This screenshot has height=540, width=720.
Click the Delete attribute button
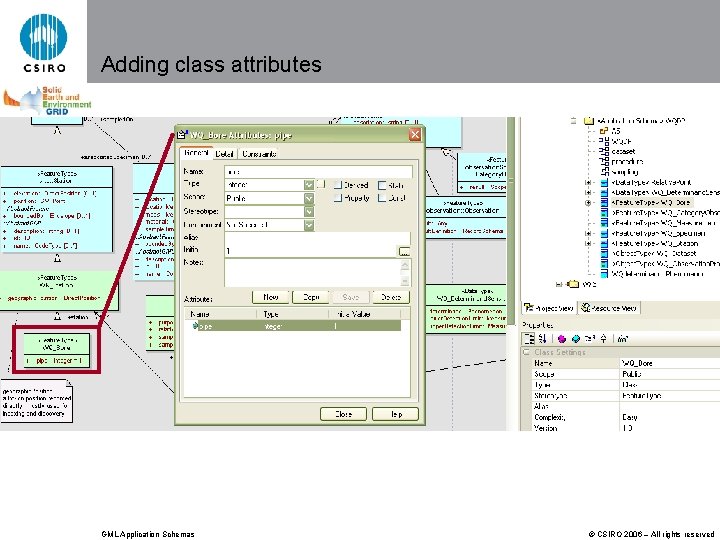tap(391, 297)
